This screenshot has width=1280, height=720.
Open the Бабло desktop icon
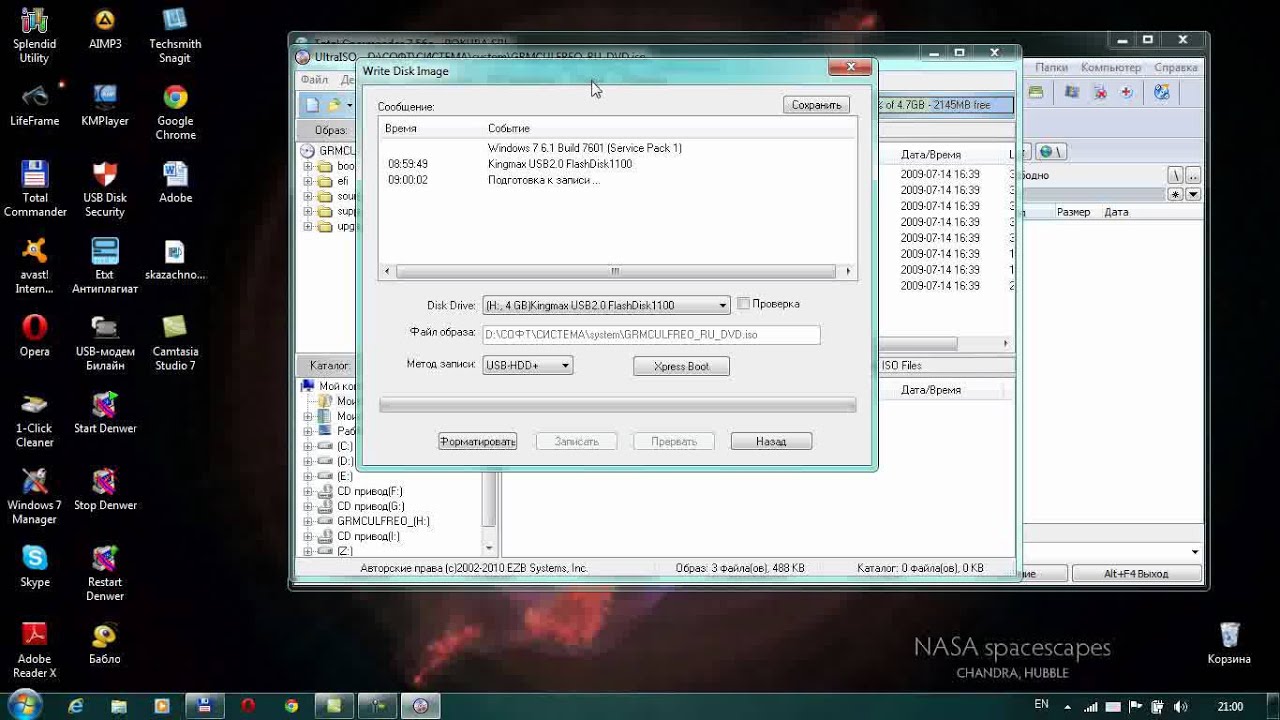pos(105,644)
